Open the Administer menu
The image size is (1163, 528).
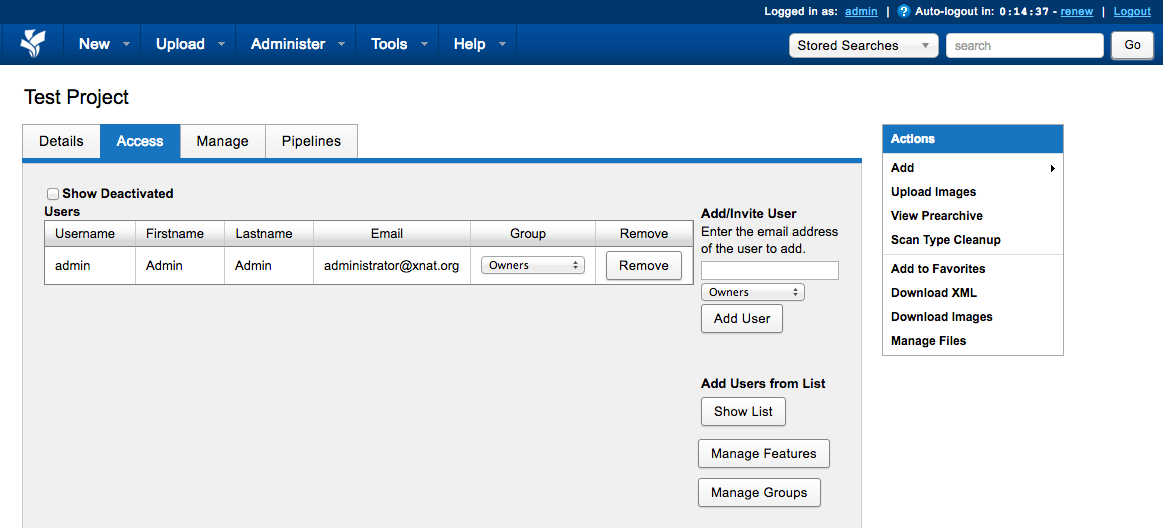pos(288,44)
